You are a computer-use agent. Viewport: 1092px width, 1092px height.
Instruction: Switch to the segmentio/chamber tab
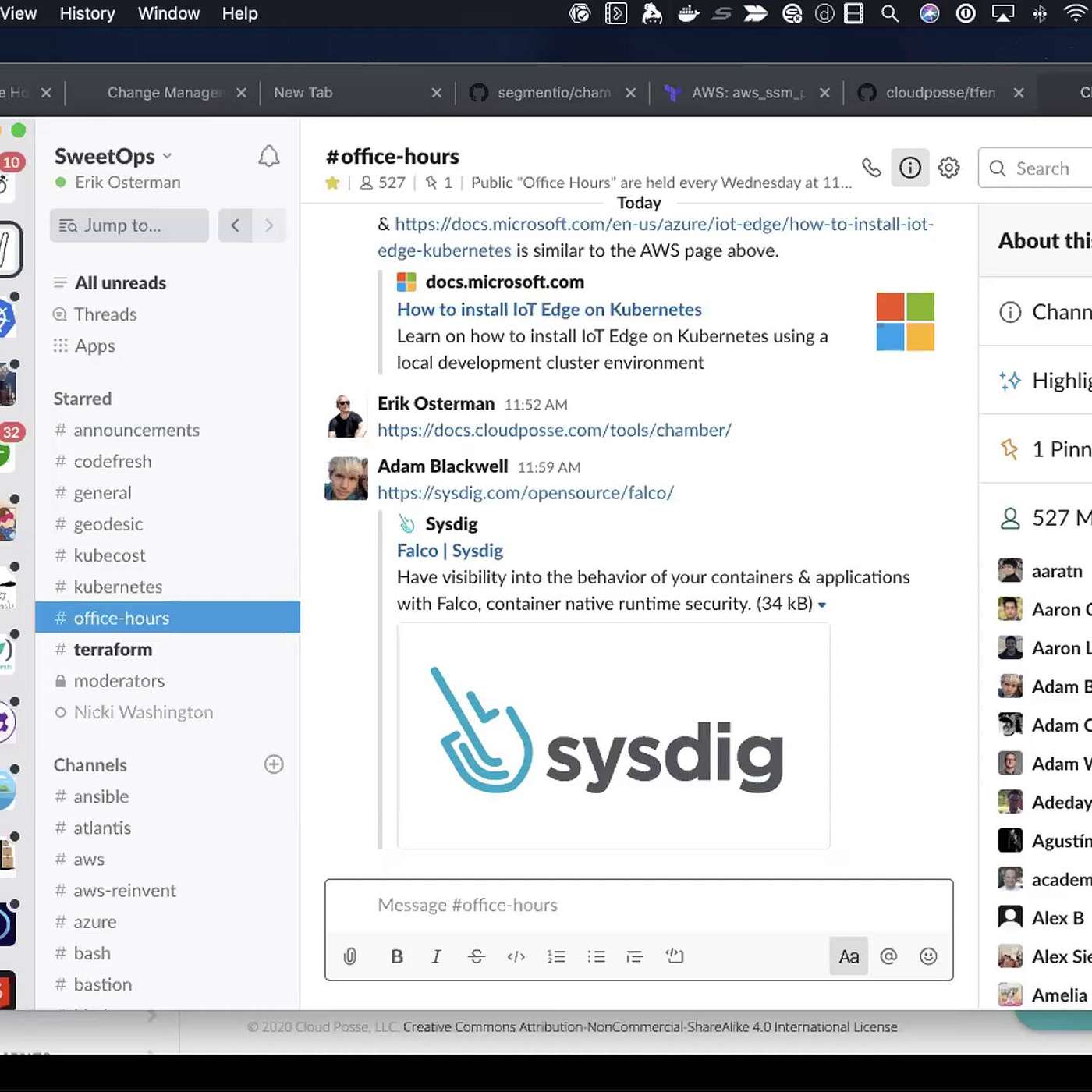tap(553, 93)
